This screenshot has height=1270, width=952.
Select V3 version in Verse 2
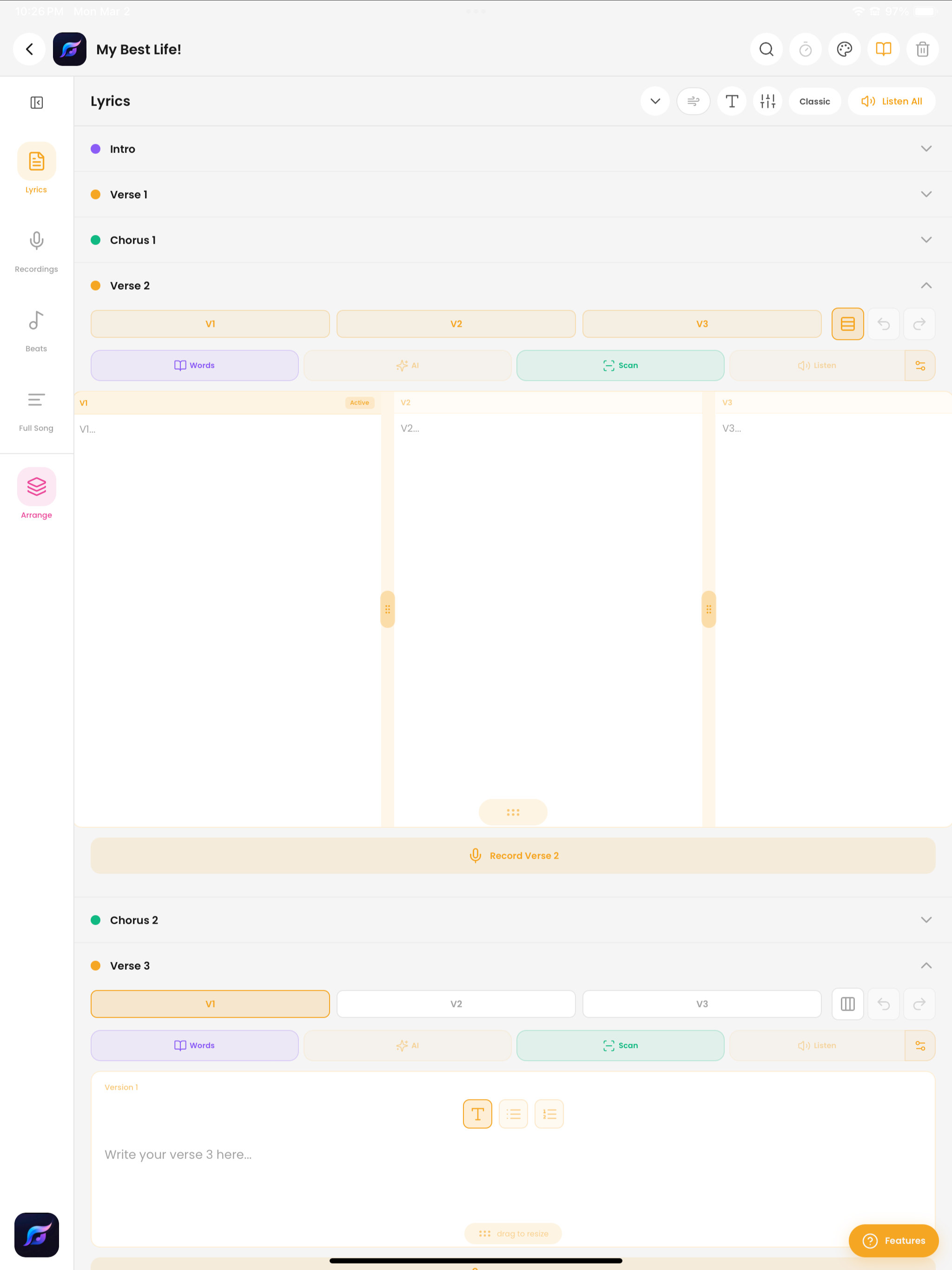point(701,324)
